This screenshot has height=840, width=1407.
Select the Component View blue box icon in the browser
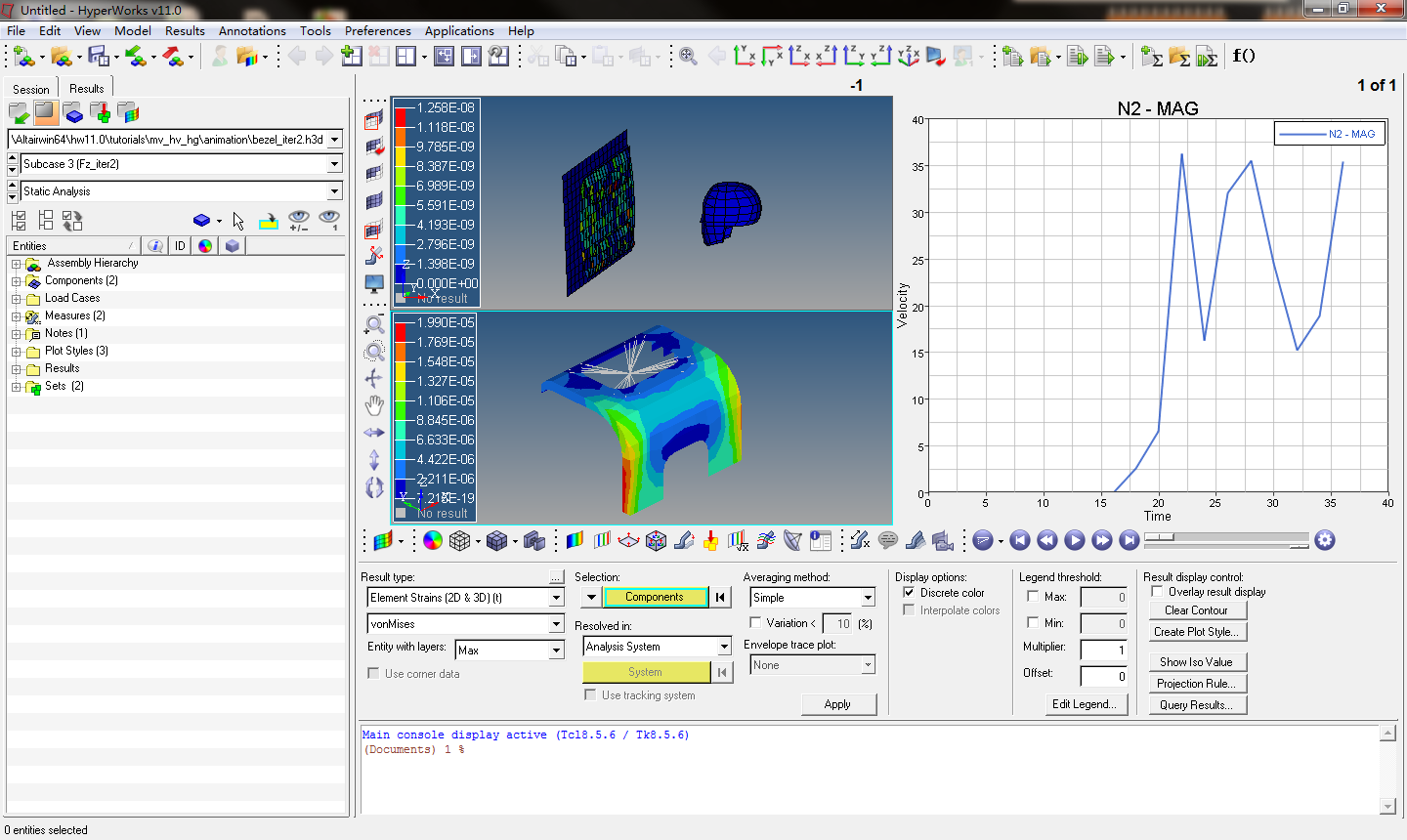(x=73, y=112)
